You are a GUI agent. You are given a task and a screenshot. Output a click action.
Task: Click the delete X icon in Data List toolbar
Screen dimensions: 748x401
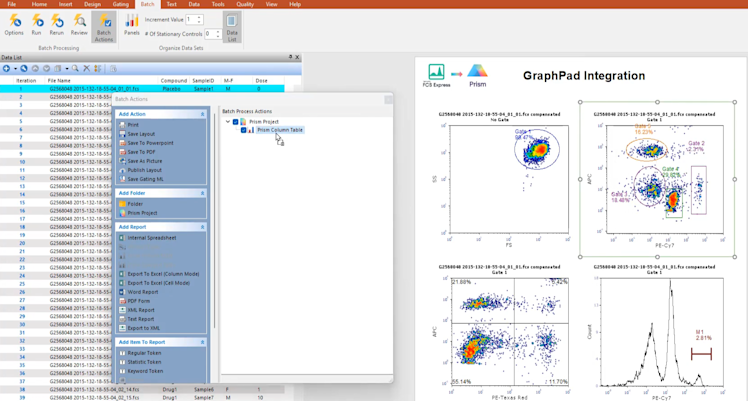86,69
